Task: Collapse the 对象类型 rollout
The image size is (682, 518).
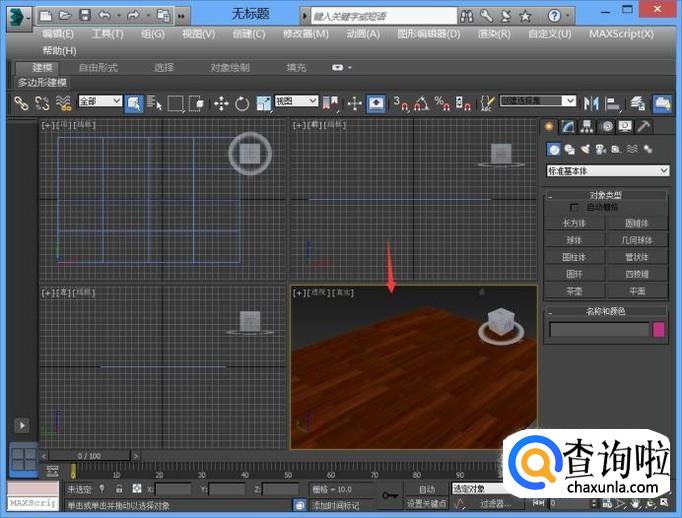Action: 605,195
